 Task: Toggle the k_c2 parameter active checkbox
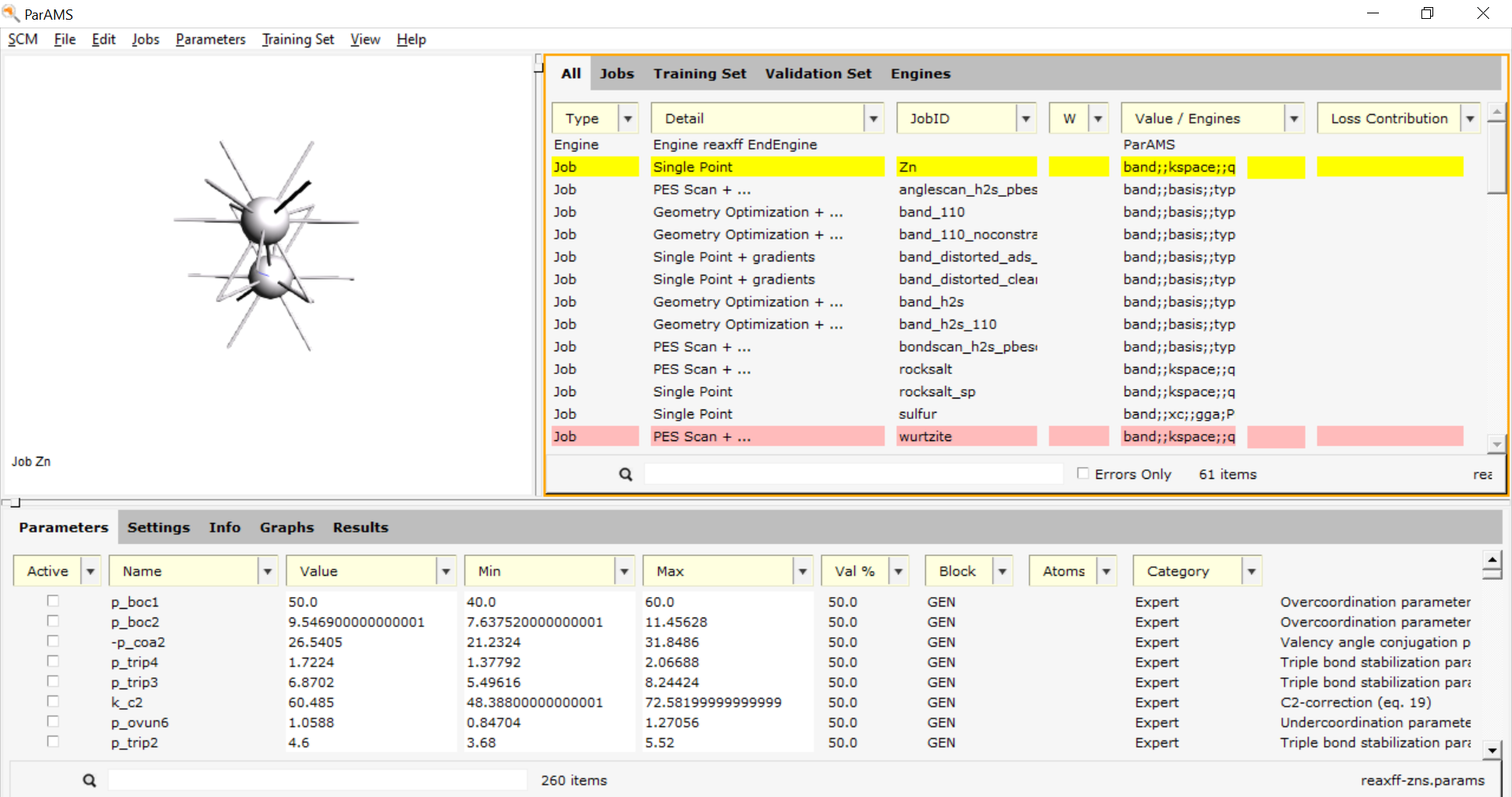(x=53, y=701)
